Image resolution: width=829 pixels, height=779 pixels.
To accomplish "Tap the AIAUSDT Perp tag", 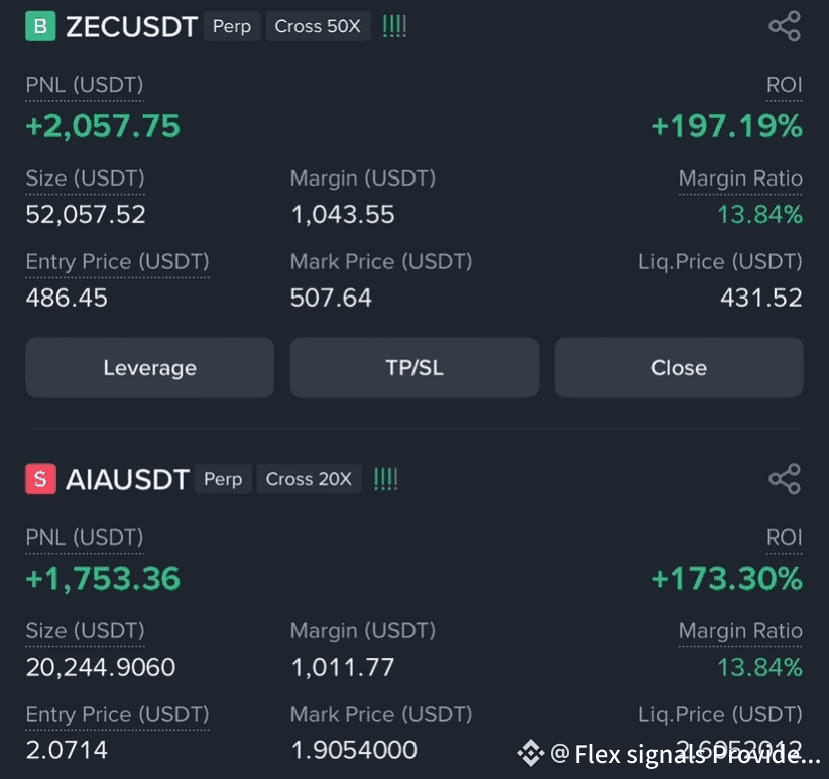I will pyautogui.click(x=223, y=479).
